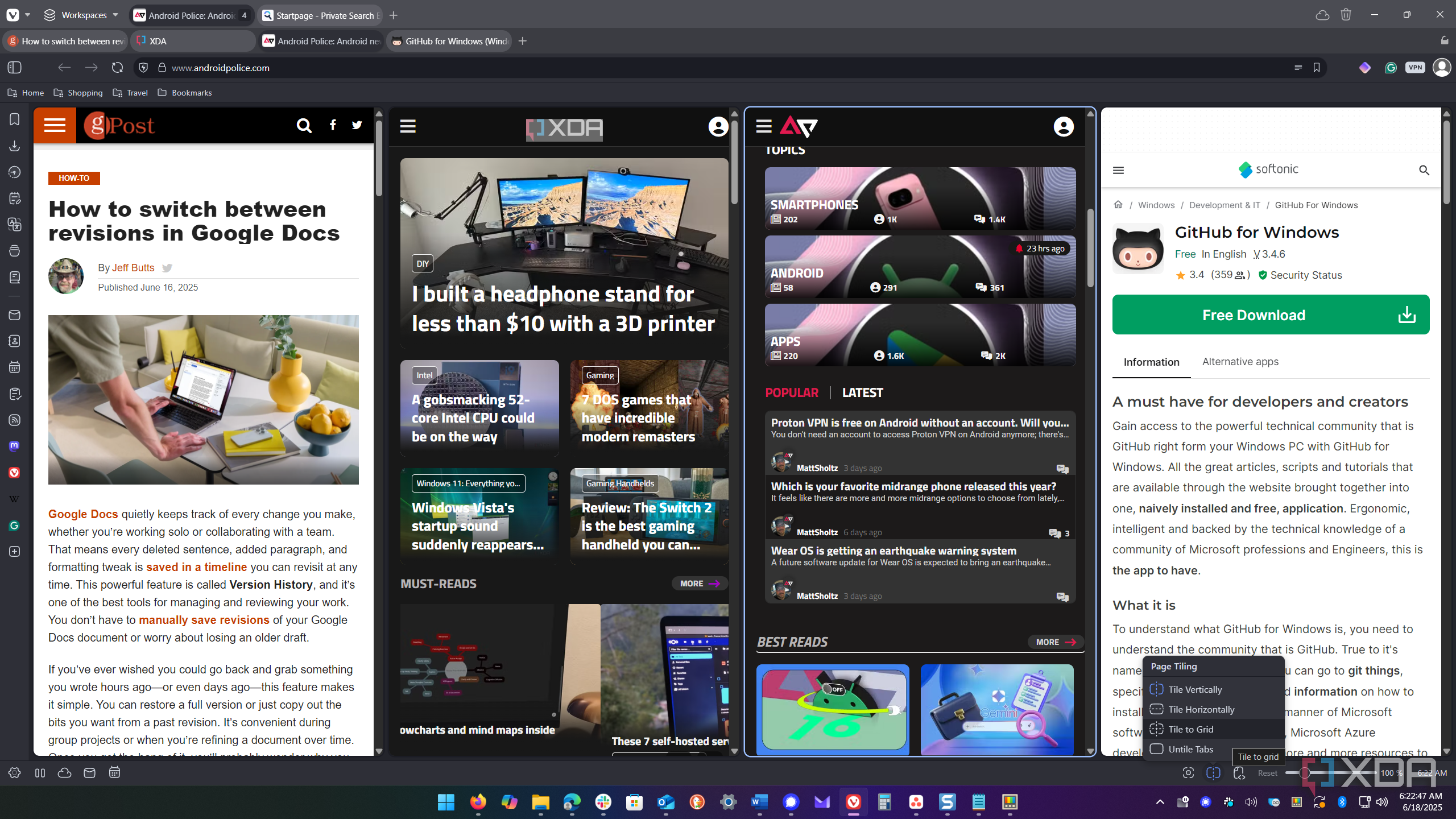Viewport: 1456px width, 819px height.
Task: Open the Downloads panel in the sidebar
Action: pyautogui.click(x=15, y=146)
